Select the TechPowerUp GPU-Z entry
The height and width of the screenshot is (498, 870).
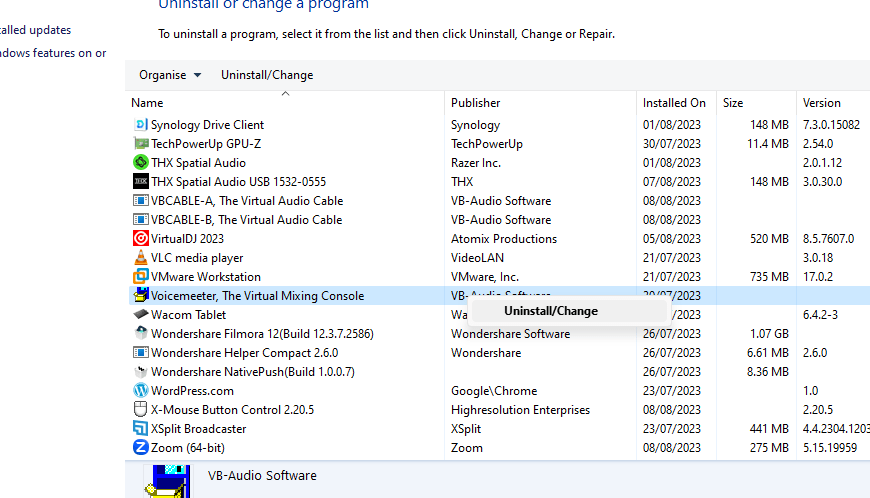click(x=206, y=144)
